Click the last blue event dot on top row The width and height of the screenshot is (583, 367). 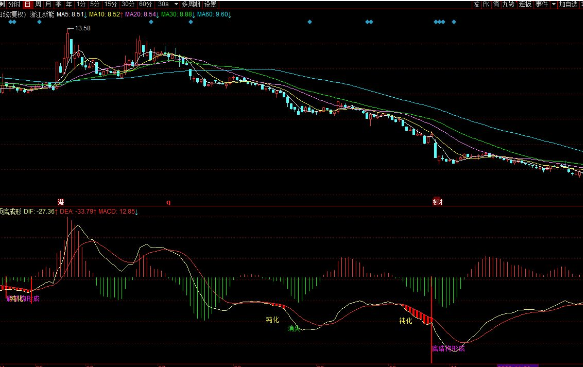tap(454, 22)
